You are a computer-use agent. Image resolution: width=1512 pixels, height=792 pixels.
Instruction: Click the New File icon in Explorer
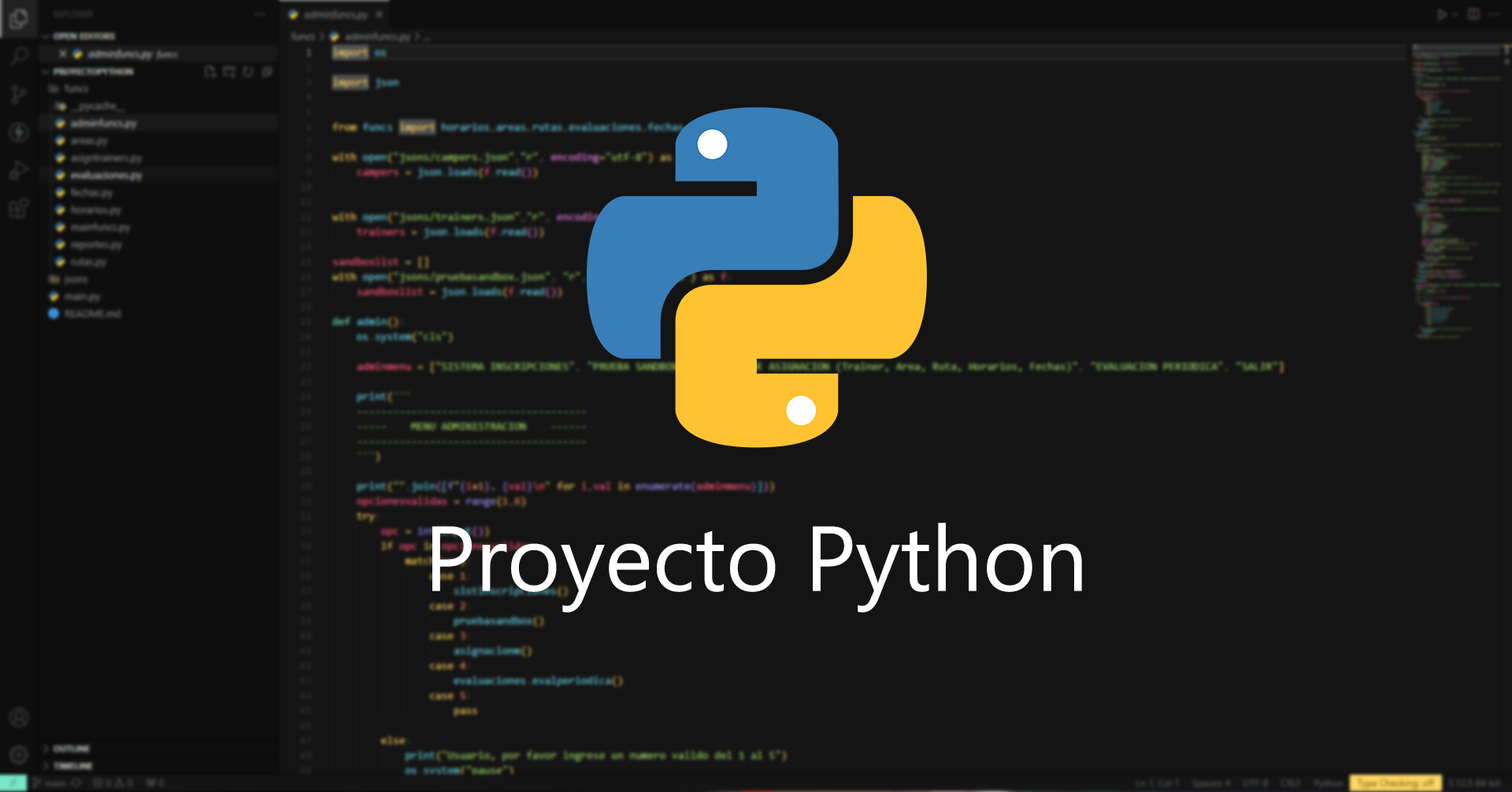[209, 71]
